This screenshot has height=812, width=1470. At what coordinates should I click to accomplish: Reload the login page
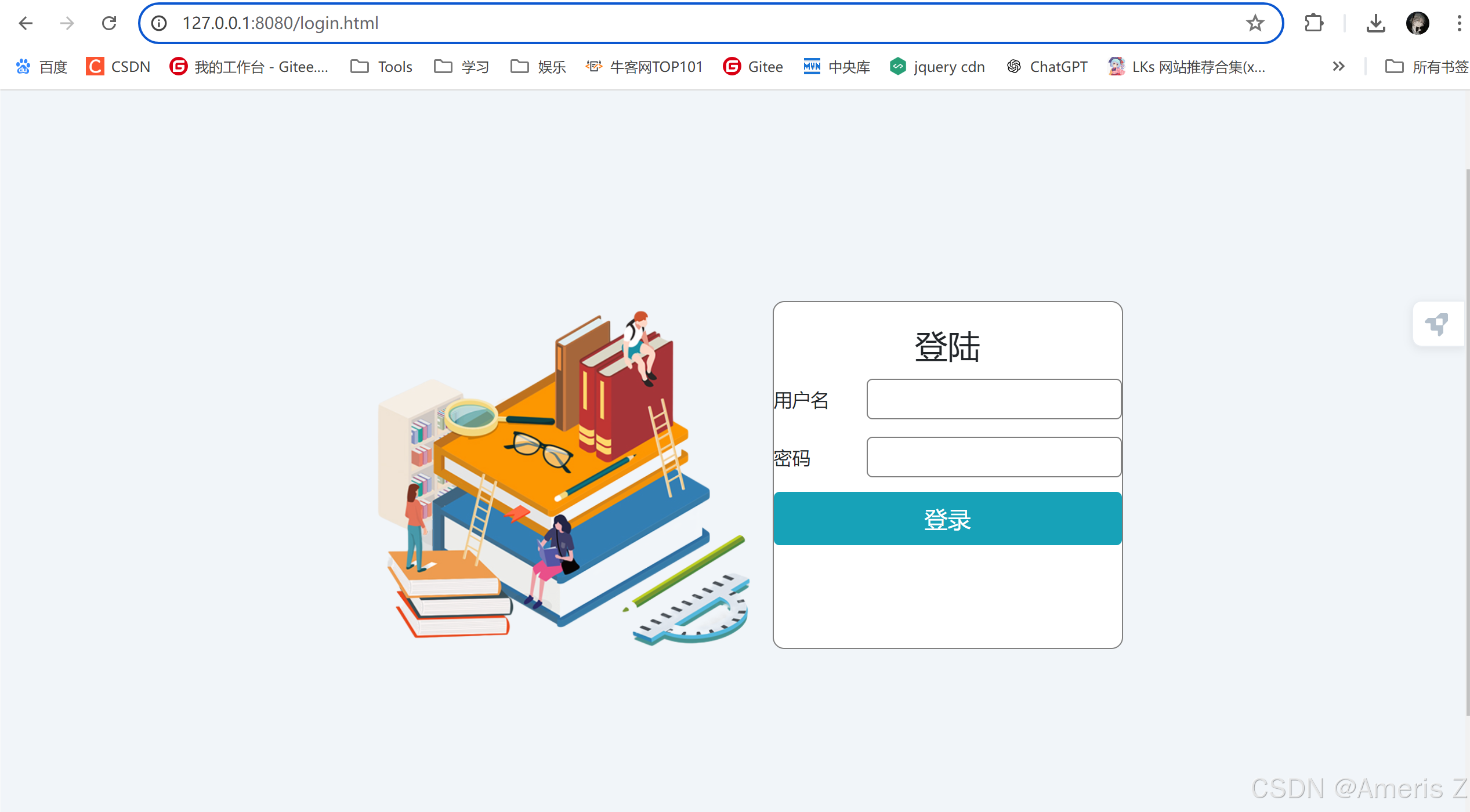coord(109,23)
